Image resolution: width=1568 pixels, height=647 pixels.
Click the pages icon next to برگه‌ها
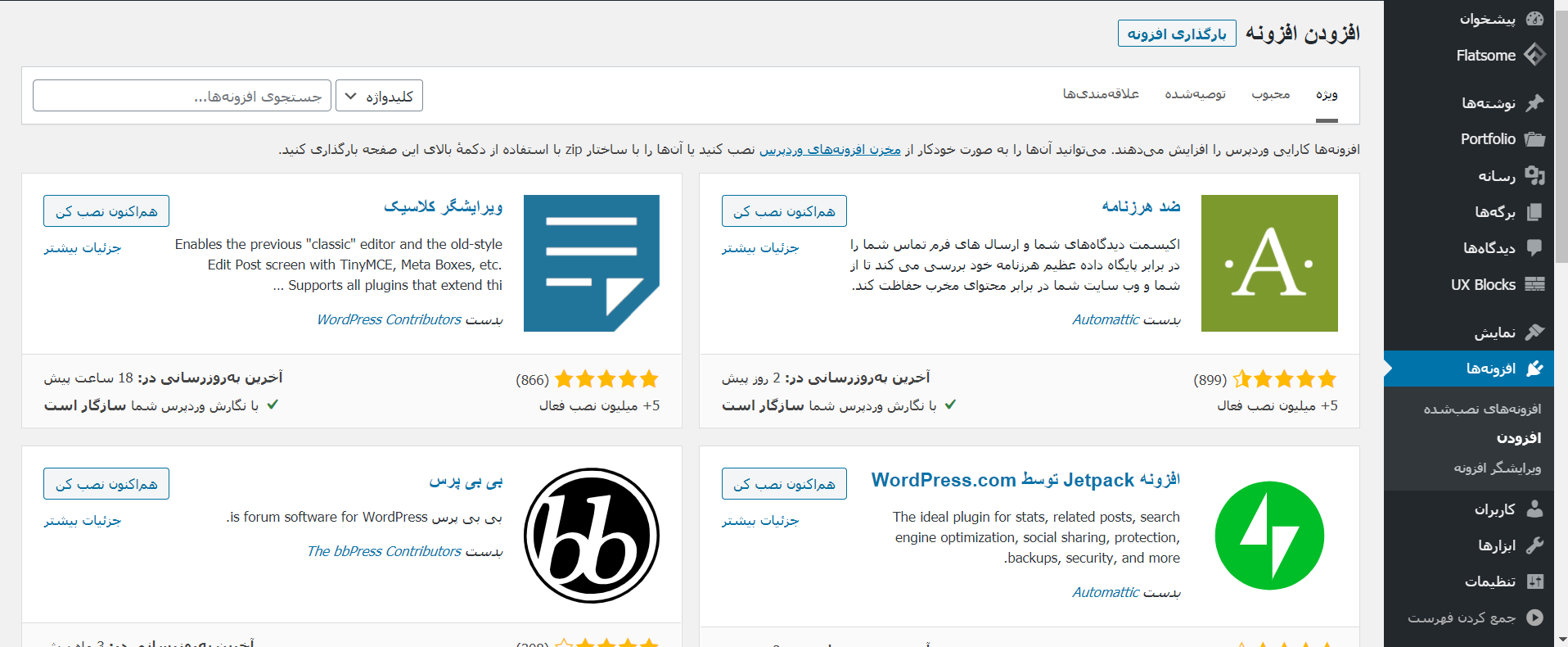pyautogui.click(x=1534, y=211)
